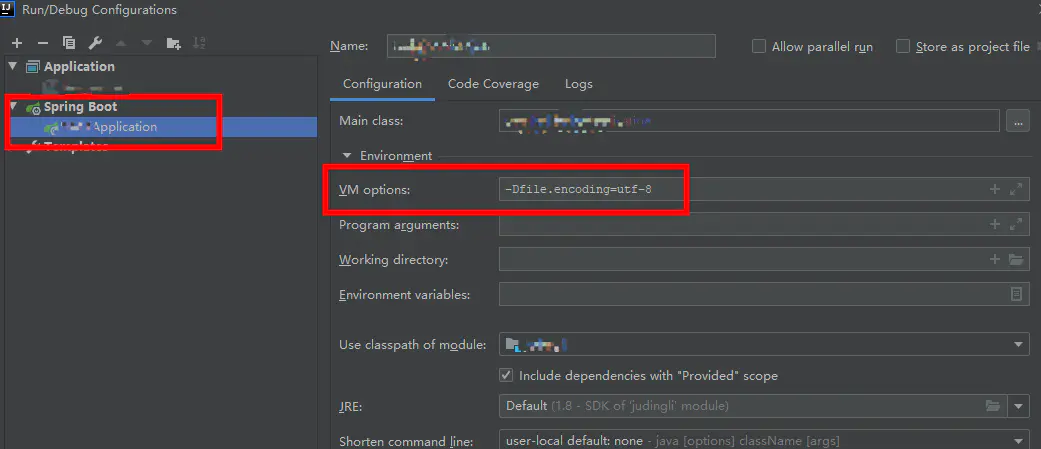Image resolution: width=1041 pixels, height=449 pixels.
Task: Expand the VM options field editor
Action: [x=1015, y=189]
